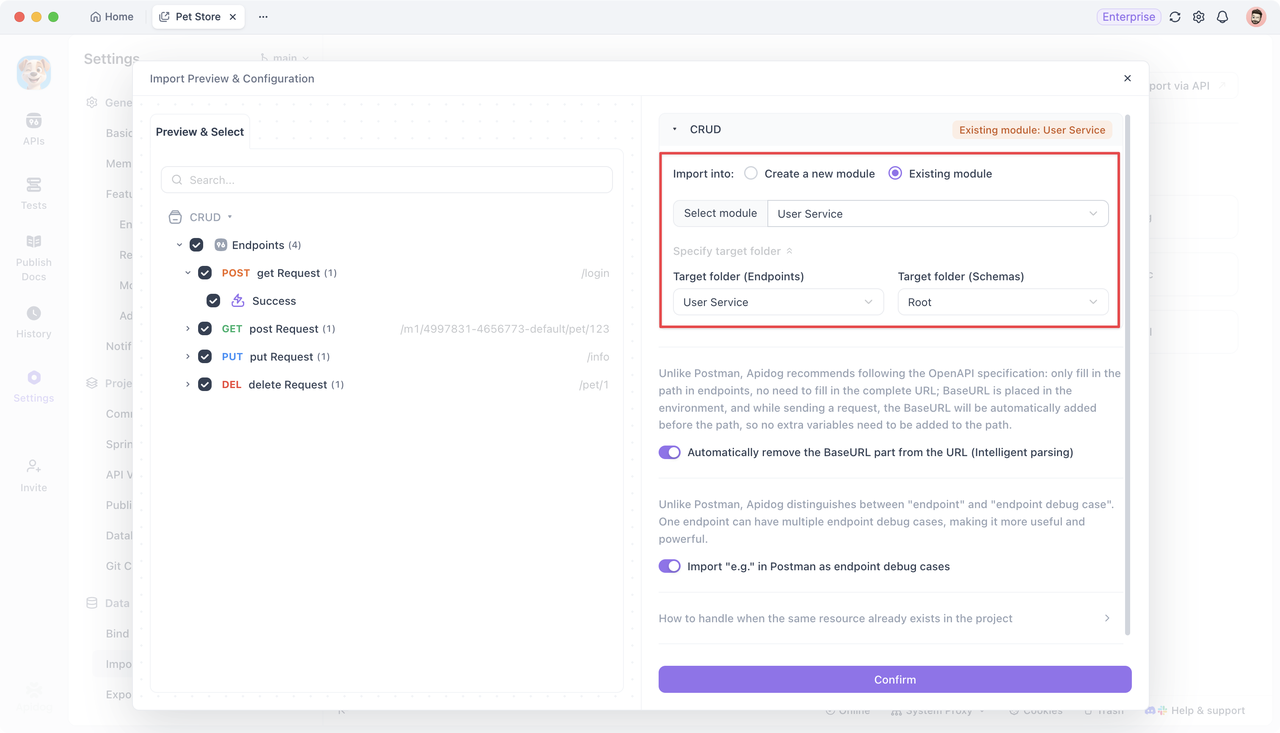Open the APIs panel in the sidebar

pyautogui.click(x=33, y=128)
